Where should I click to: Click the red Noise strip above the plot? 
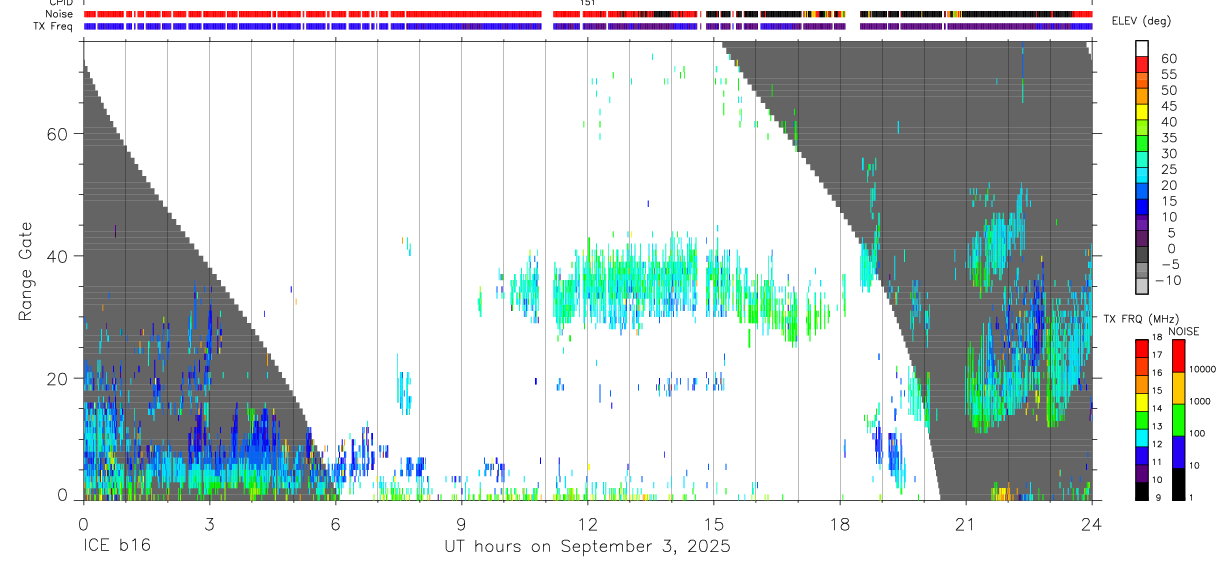coord(588,14)
